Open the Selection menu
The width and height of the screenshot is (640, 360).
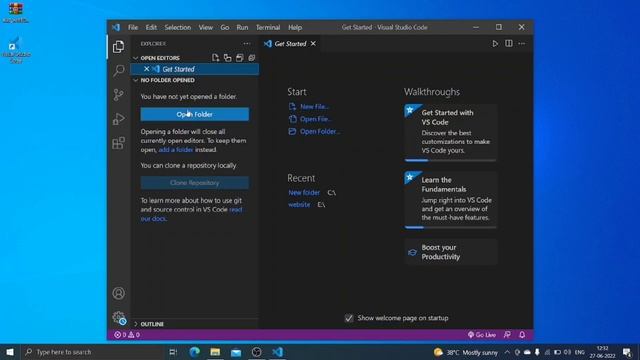click(x=178, y=27)
